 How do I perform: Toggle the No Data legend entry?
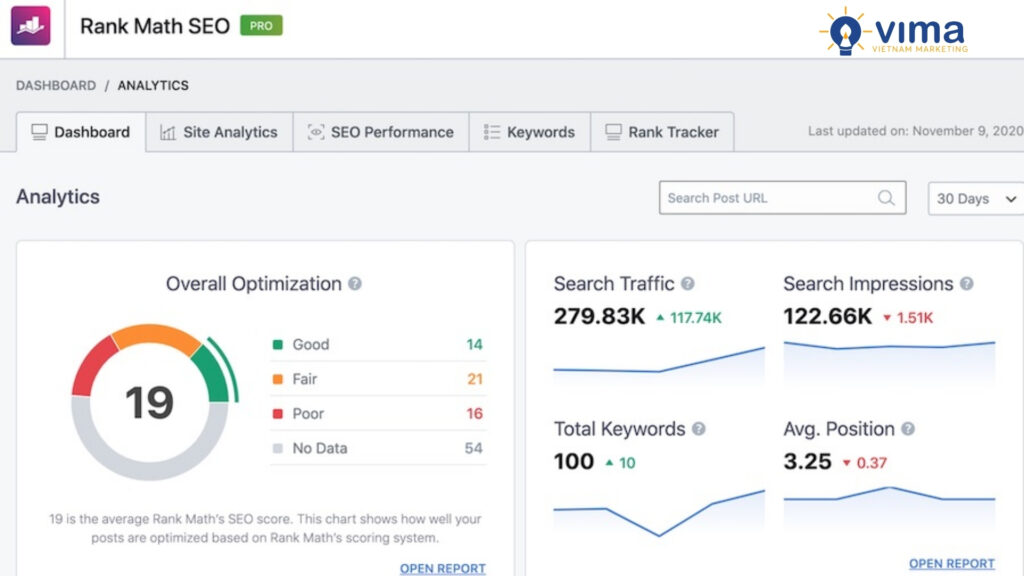[319, 448]
